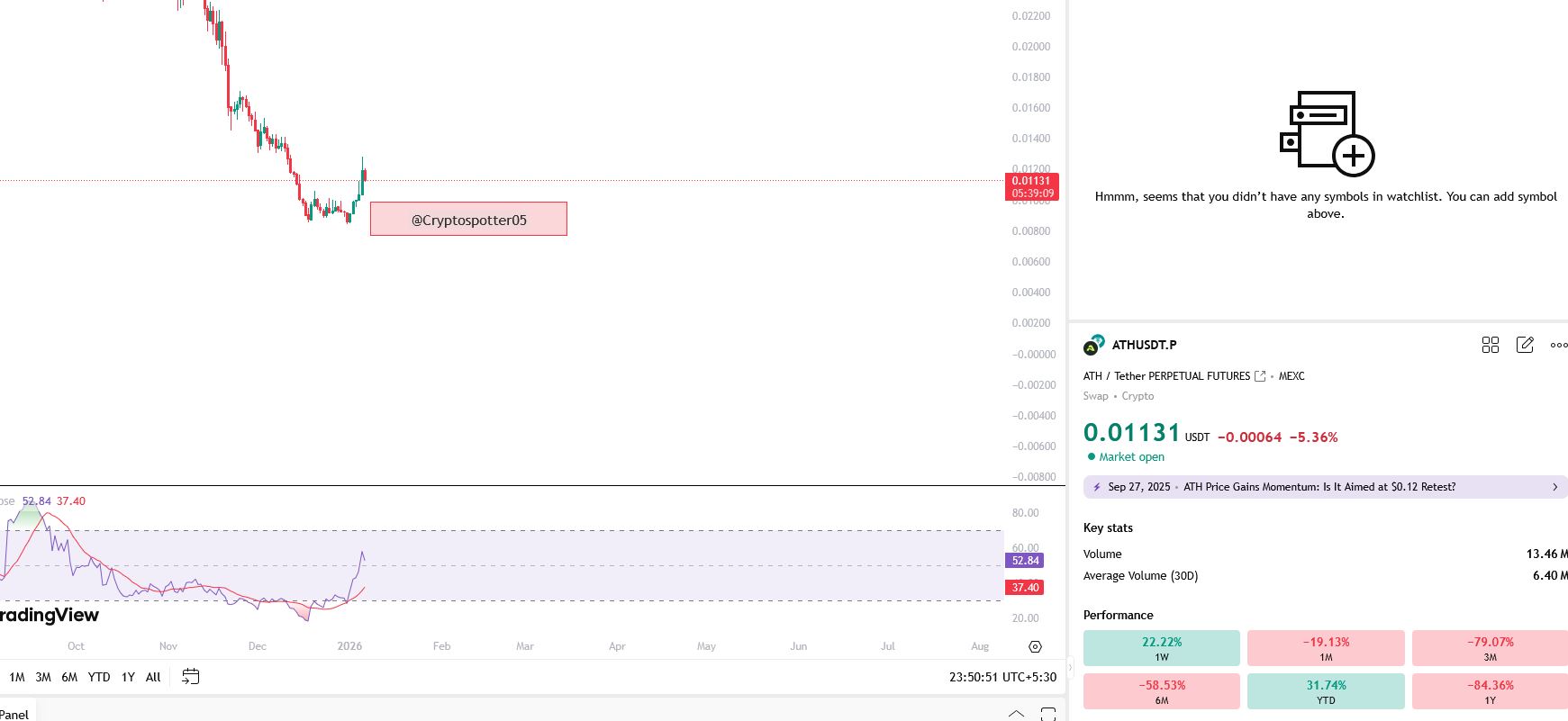Click the purple 52.84 RSI value label
The image size is (1568, 721).
pyautogui.click(x=1025, y=561)
